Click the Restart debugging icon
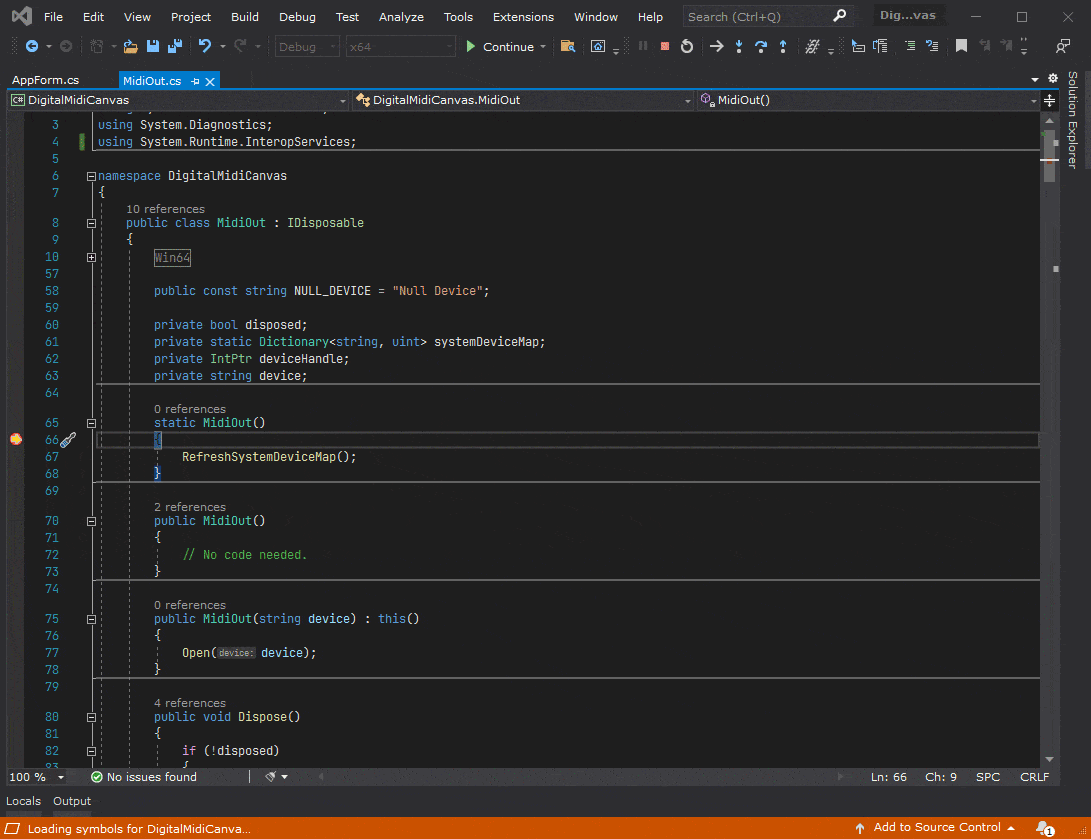This screenshot has width=1091, height=839. point(687,47)
